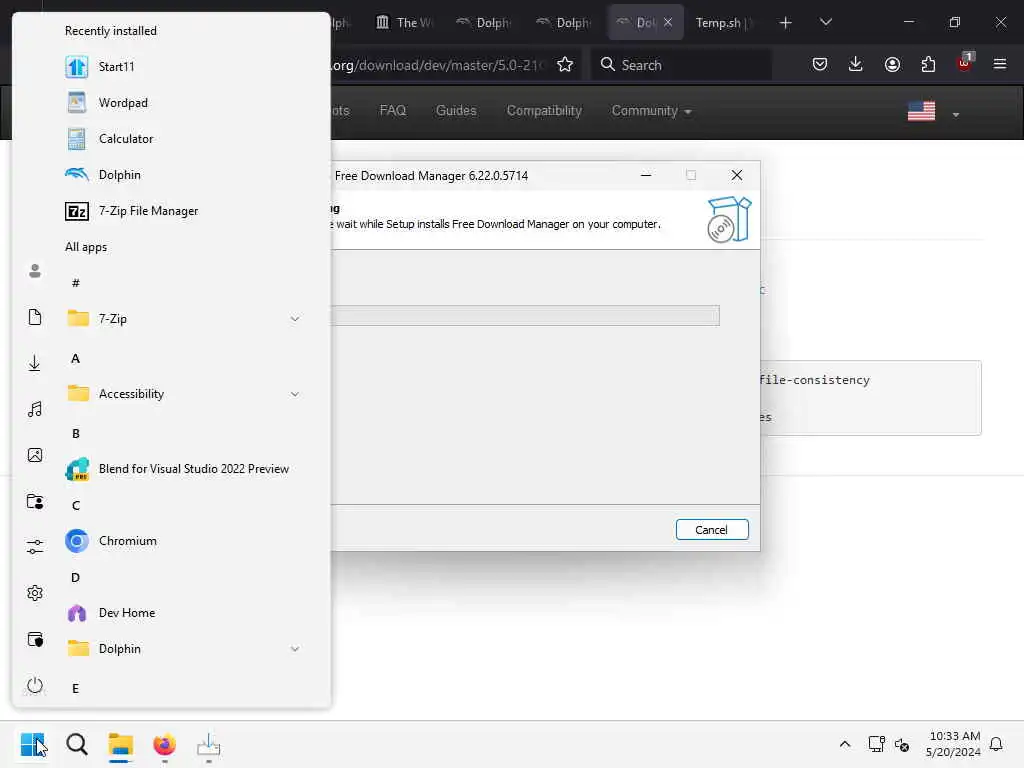Screen dimensions: 1024x768
Task: Expand the 7-Zip folder
Action: point(295,319)
